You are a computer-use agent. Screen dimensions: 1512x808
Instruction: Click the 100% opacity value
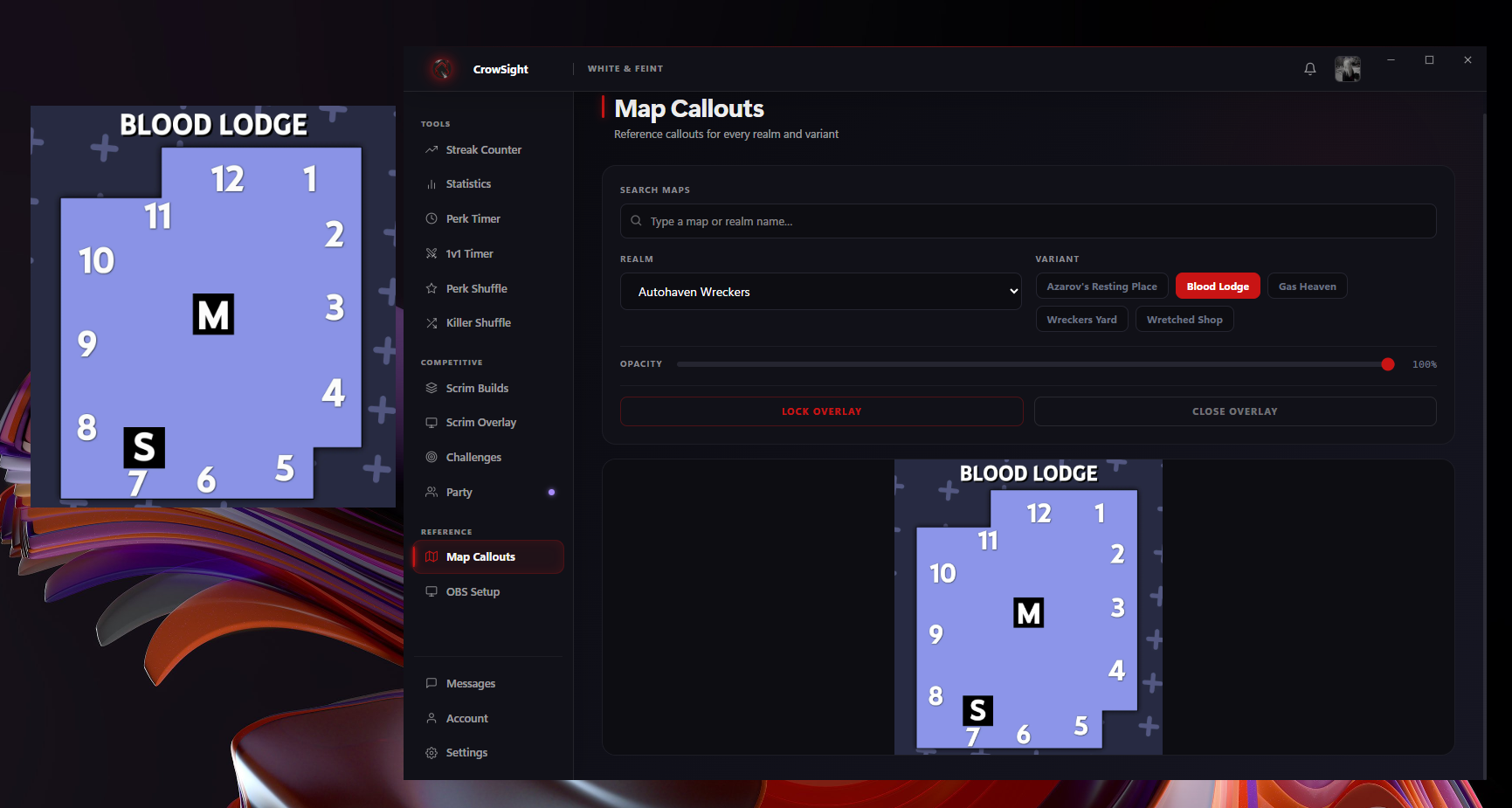[x=1424, y=364]
